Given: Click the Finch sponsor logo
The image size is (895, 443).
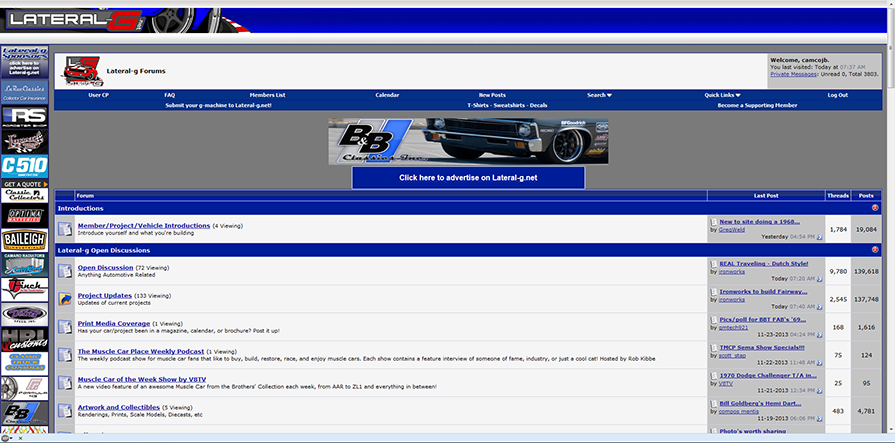Looking at the screenshot, I should pos(25,289).
